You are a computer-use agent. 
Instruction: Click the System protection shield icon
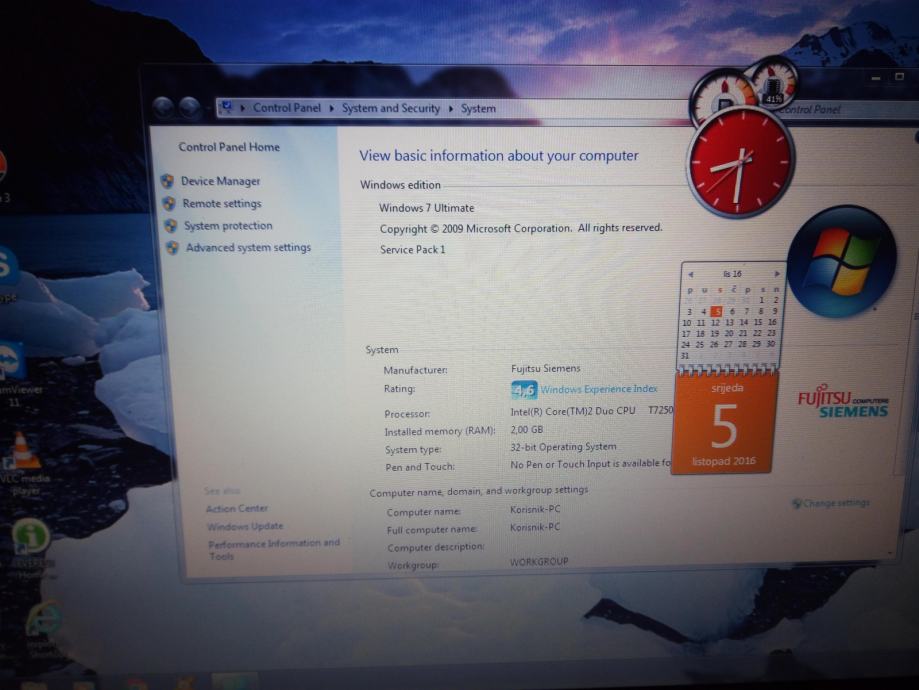coord(171,226)
